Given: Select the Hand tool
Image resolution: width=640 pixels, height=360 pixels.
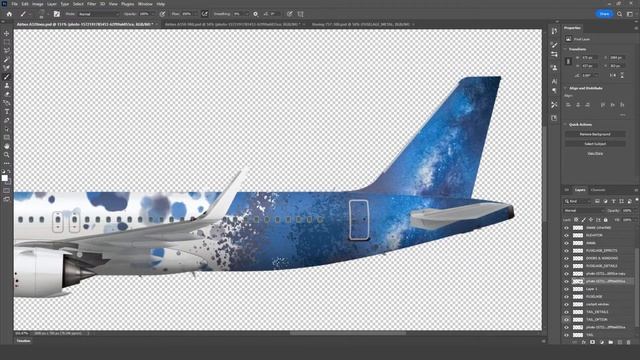Looking at the screenshot, I should click(x=7, y=146).
